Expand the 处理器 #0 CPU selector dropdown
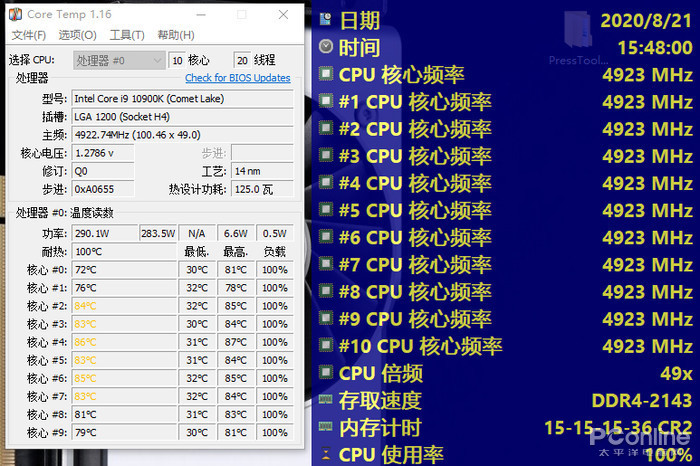This screenshot has width=700, height=466. click(x=118, y=60)
